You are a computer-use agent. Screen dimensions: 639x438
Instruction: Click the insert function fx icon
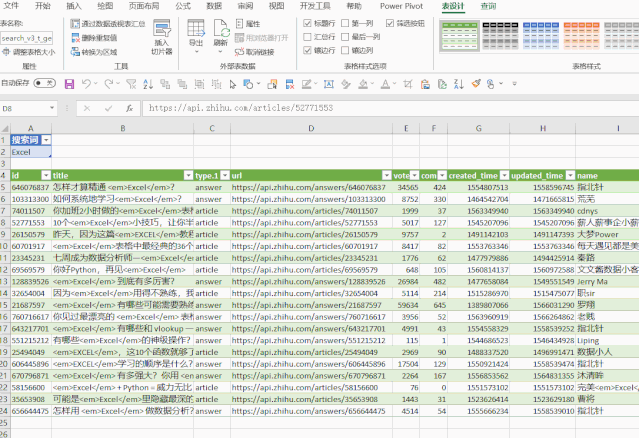pyautogui.click(x=129, y=108)
